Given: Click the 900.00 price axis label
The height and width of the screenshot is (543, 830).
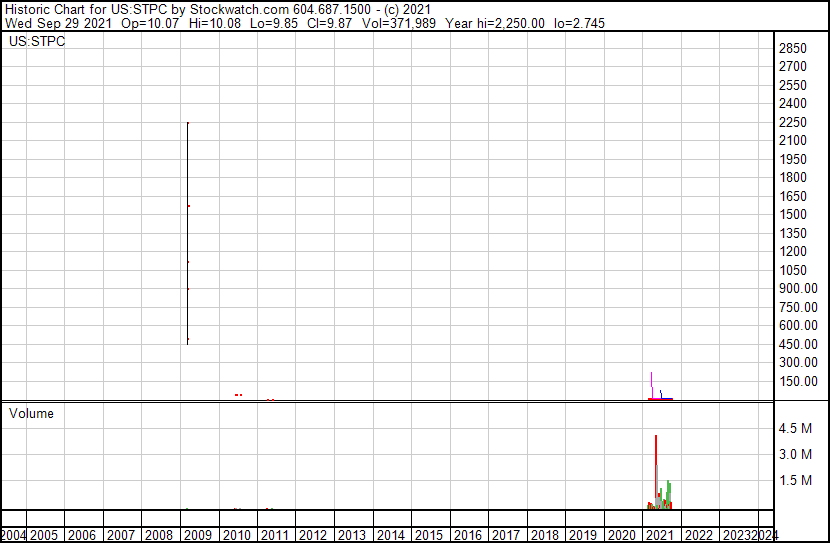Looking at the screenshot, I should tap(796, 289).
